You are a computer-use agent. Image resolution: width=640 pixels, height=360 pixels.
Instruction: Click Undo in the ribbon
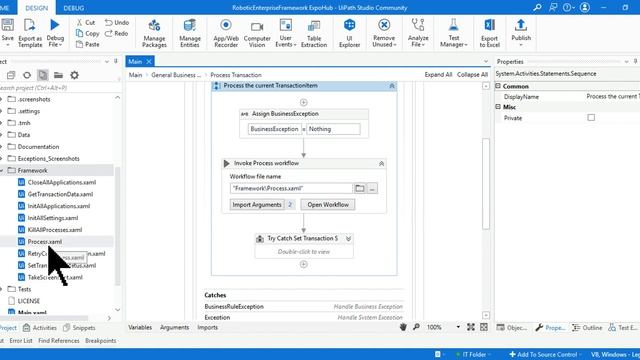117,22
